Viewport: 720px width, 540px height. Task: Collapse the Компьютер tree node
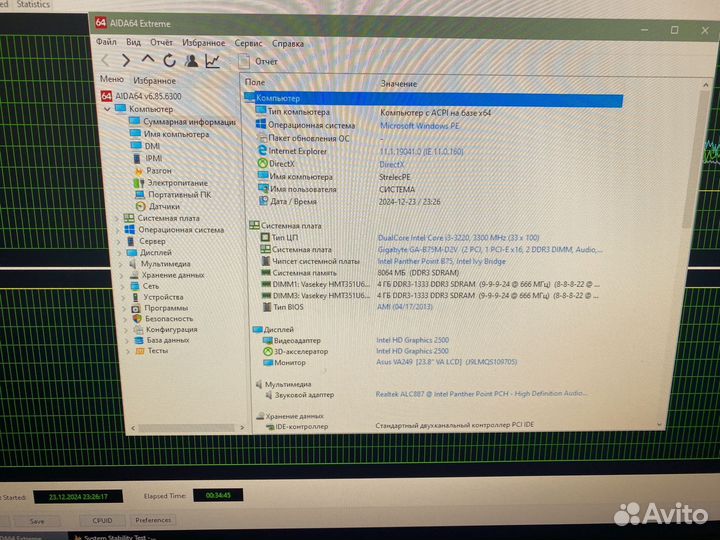[107, 109]
